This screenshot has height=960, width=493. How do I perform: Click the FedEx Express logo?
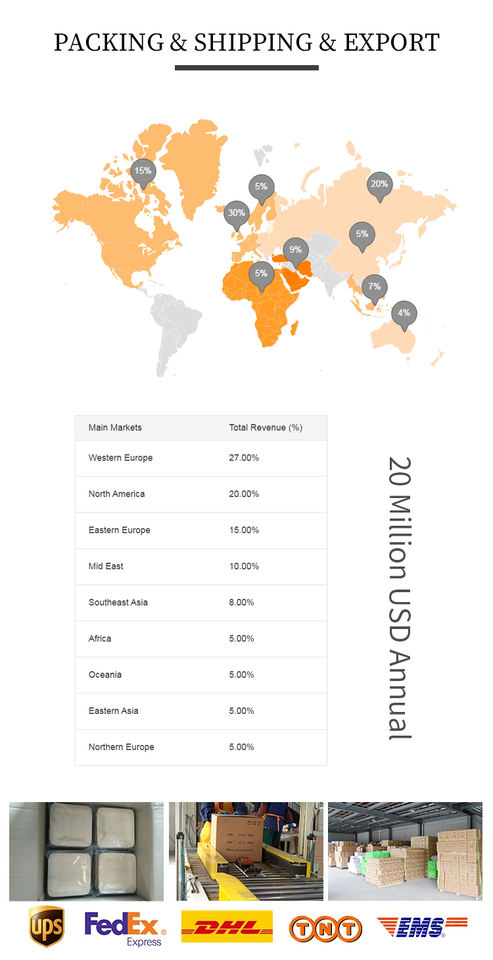125,928
